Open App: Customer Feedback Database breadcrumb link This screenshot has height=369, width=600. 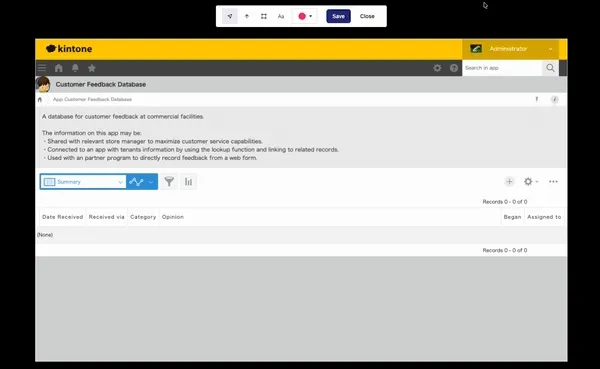(92, 99)
